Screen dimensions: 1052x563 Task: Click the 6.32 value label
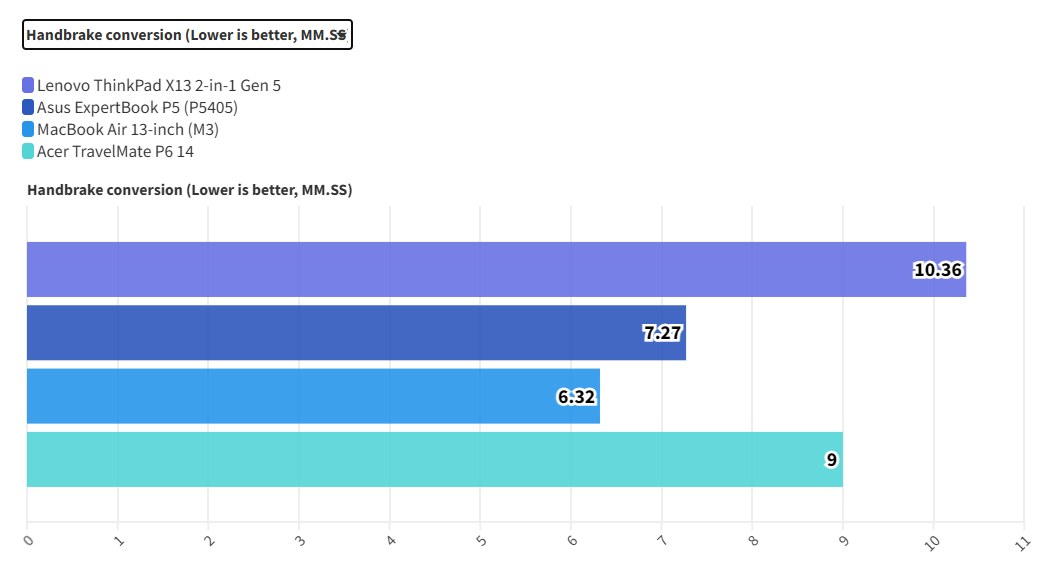point(576,396)
